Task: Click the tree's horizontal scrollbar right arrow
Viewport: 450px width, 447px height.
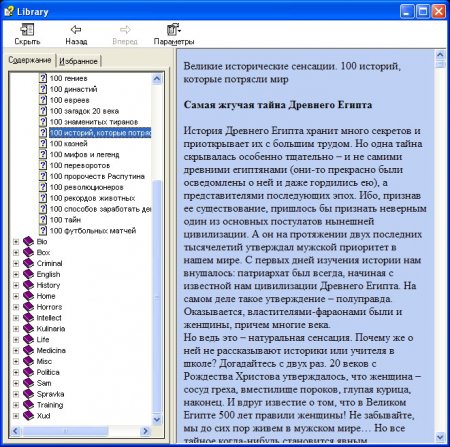Action: [145, 431]
